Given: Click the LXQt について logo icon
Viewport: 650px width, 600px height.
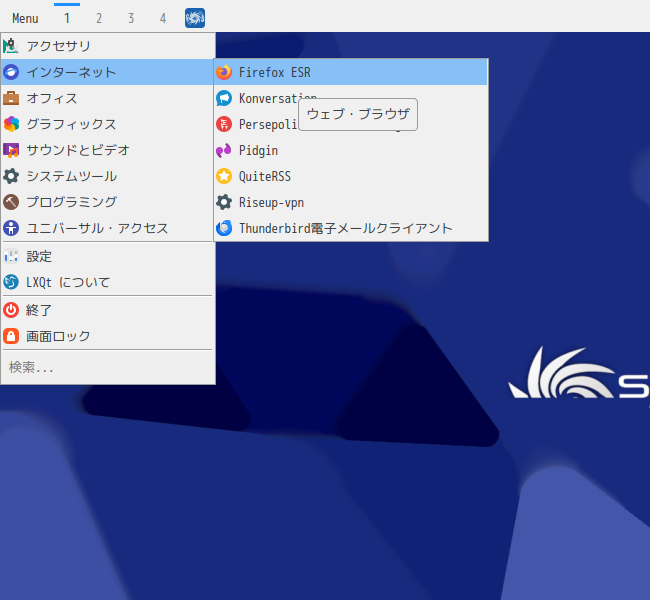Looking at the screenshot, I should [11, 282].
